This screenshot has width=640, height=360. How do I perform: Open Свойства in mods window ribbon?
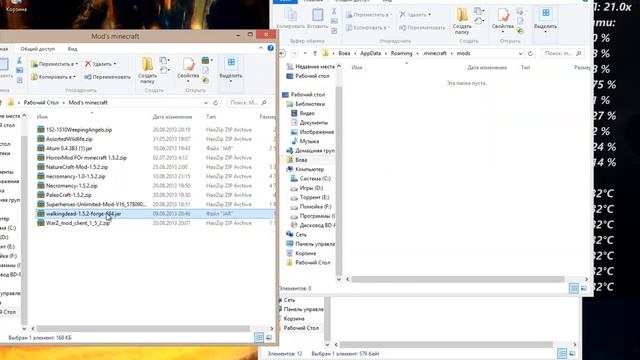(503, 21)
